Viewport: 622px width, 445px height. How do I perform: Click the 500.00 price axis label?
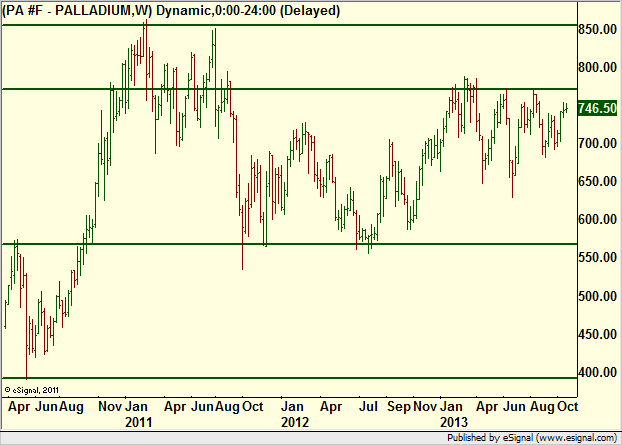click(597, 296)
